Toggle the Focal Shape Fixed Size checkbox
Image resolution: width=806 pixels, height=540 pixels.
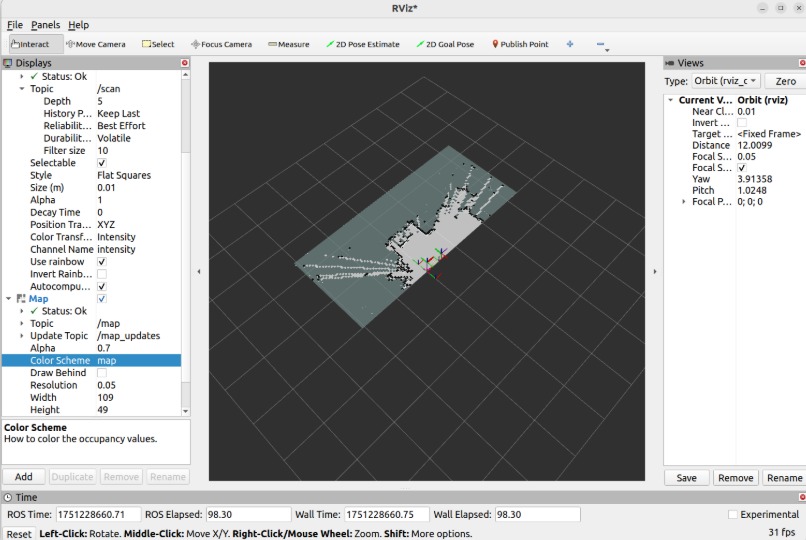point(742,167)
